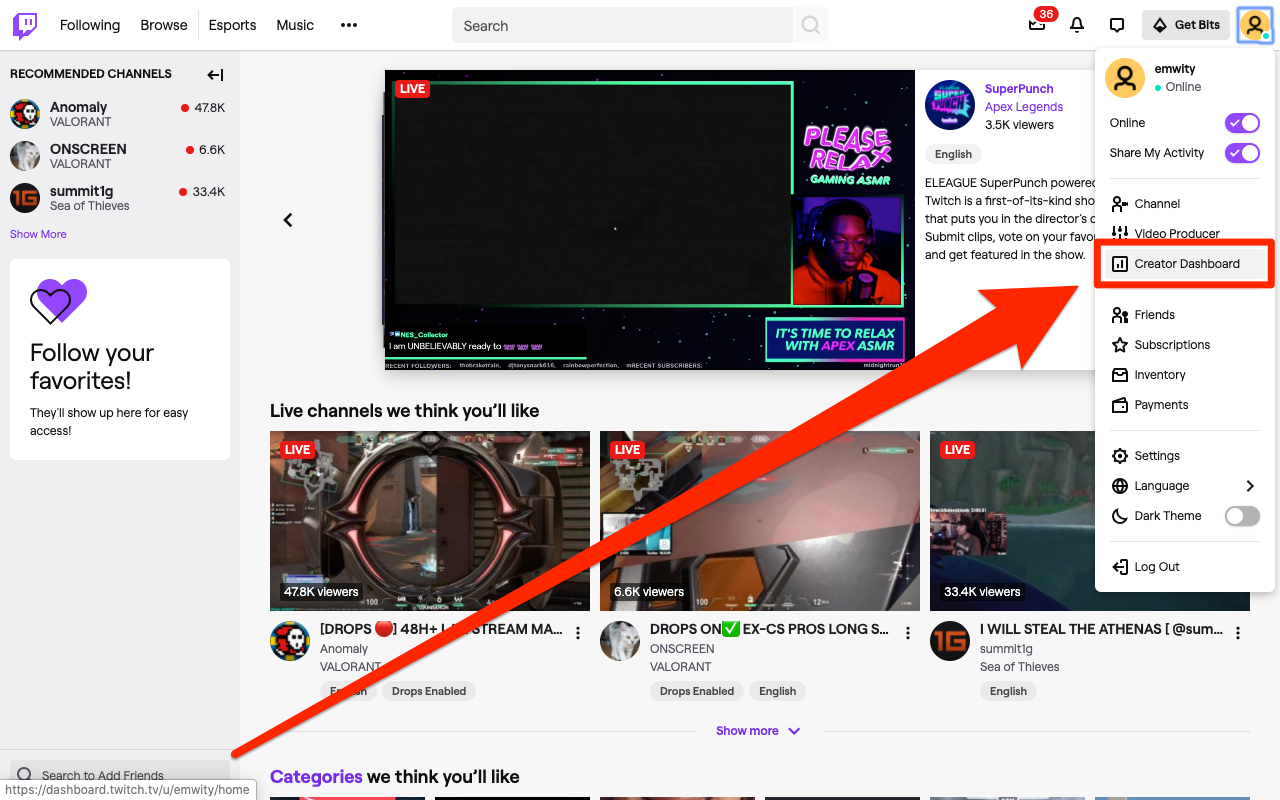This screenshot has height=800, width=1280.
Task: Click Show More recommended channels
Action: pyautogui.click(x=38, y=233)
